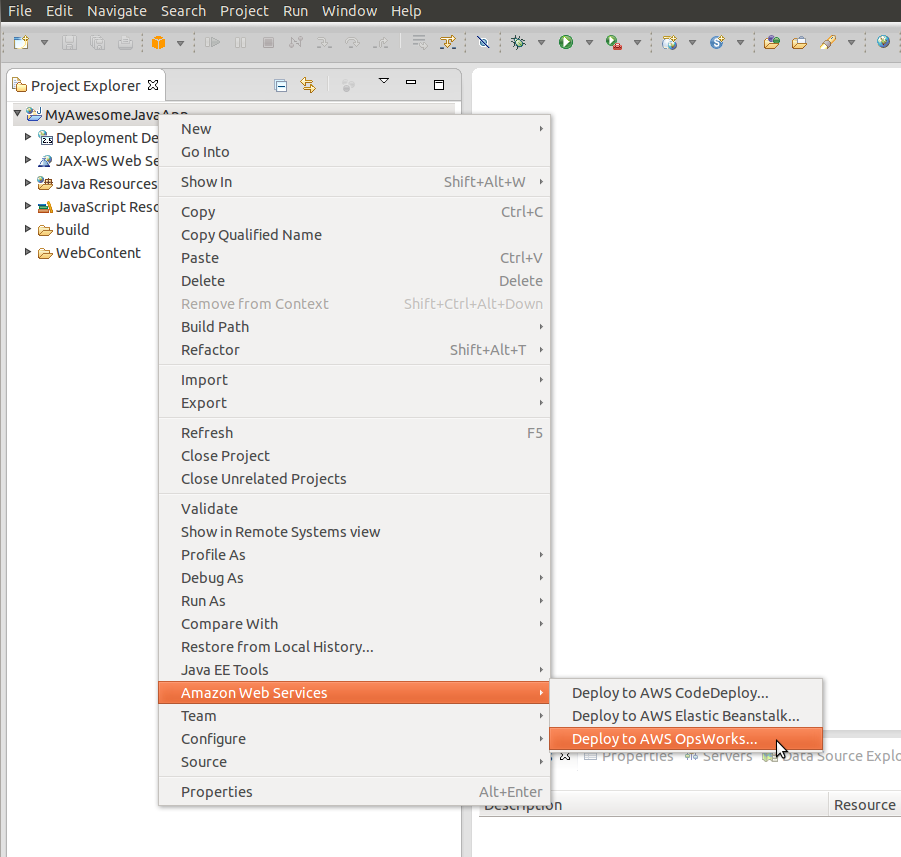Select the WebContent folder
The image size is (901, 857).
pos(98,253)
